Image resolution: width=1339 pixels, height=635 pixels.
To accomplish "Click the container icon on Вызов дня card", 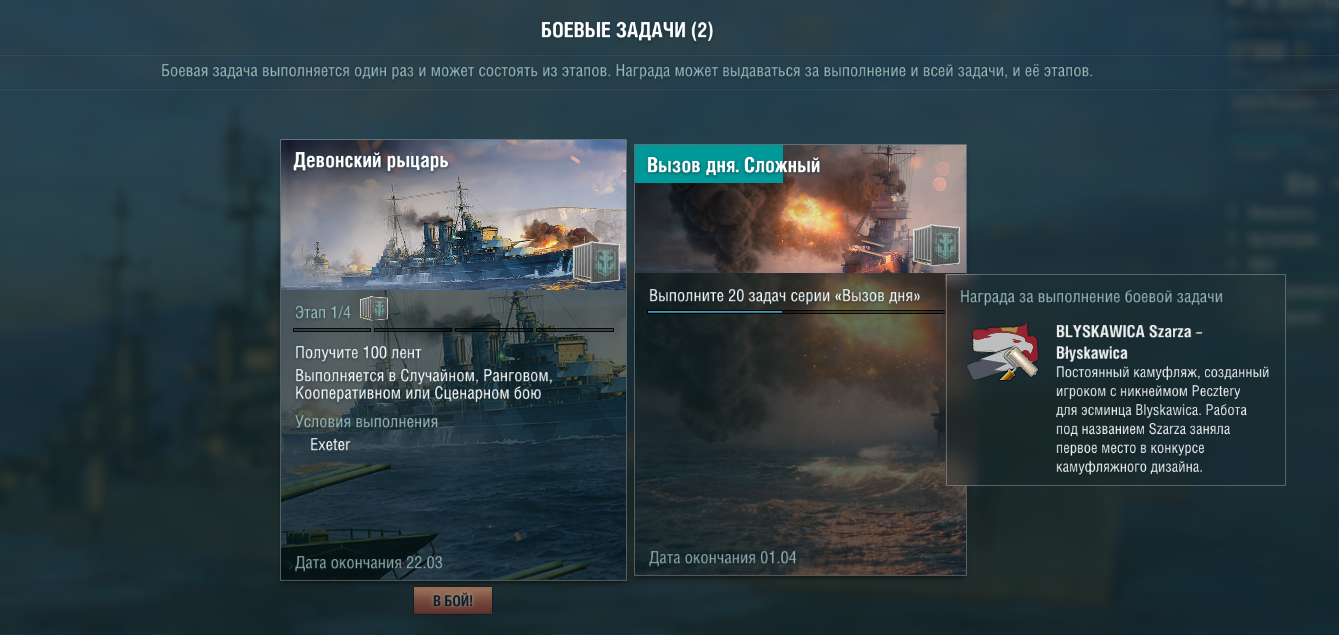I will [936, 246].
